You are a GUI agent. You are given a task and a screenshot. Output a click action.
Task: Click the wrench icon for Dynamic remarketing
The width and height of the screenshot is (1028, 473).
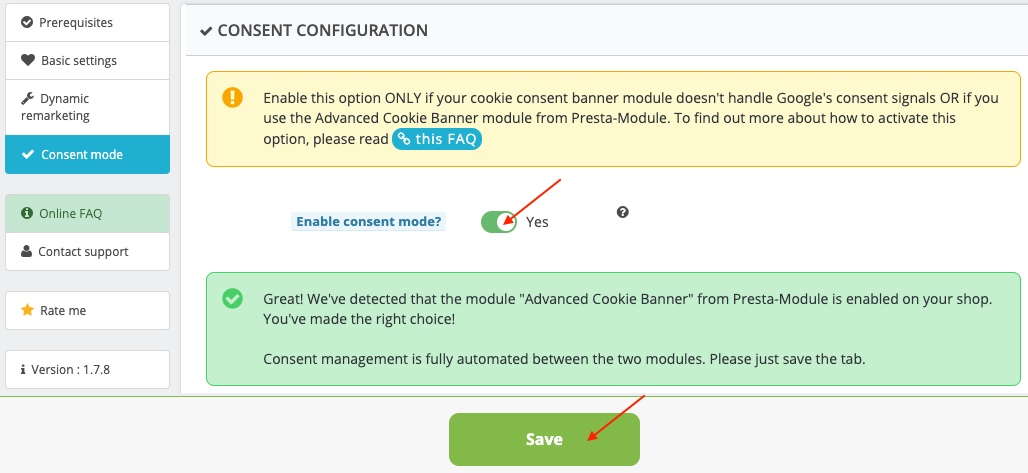[28, 98]
